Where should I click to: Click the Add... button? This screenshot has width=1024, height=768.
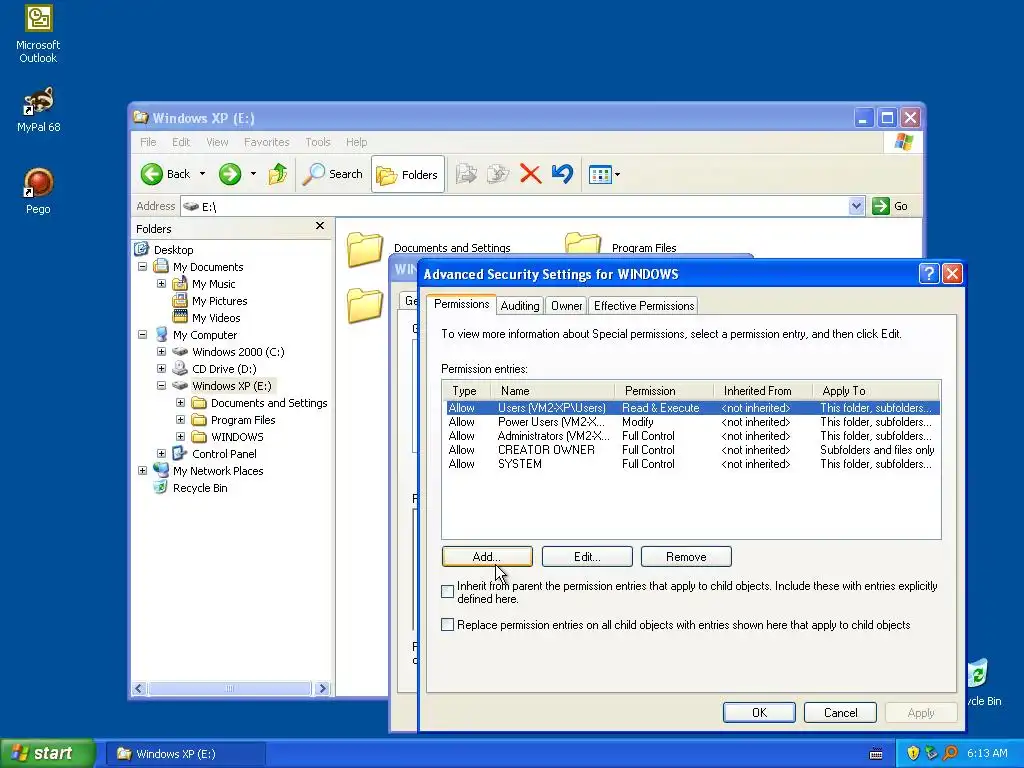pyautogui.click(x=487, y=556)
